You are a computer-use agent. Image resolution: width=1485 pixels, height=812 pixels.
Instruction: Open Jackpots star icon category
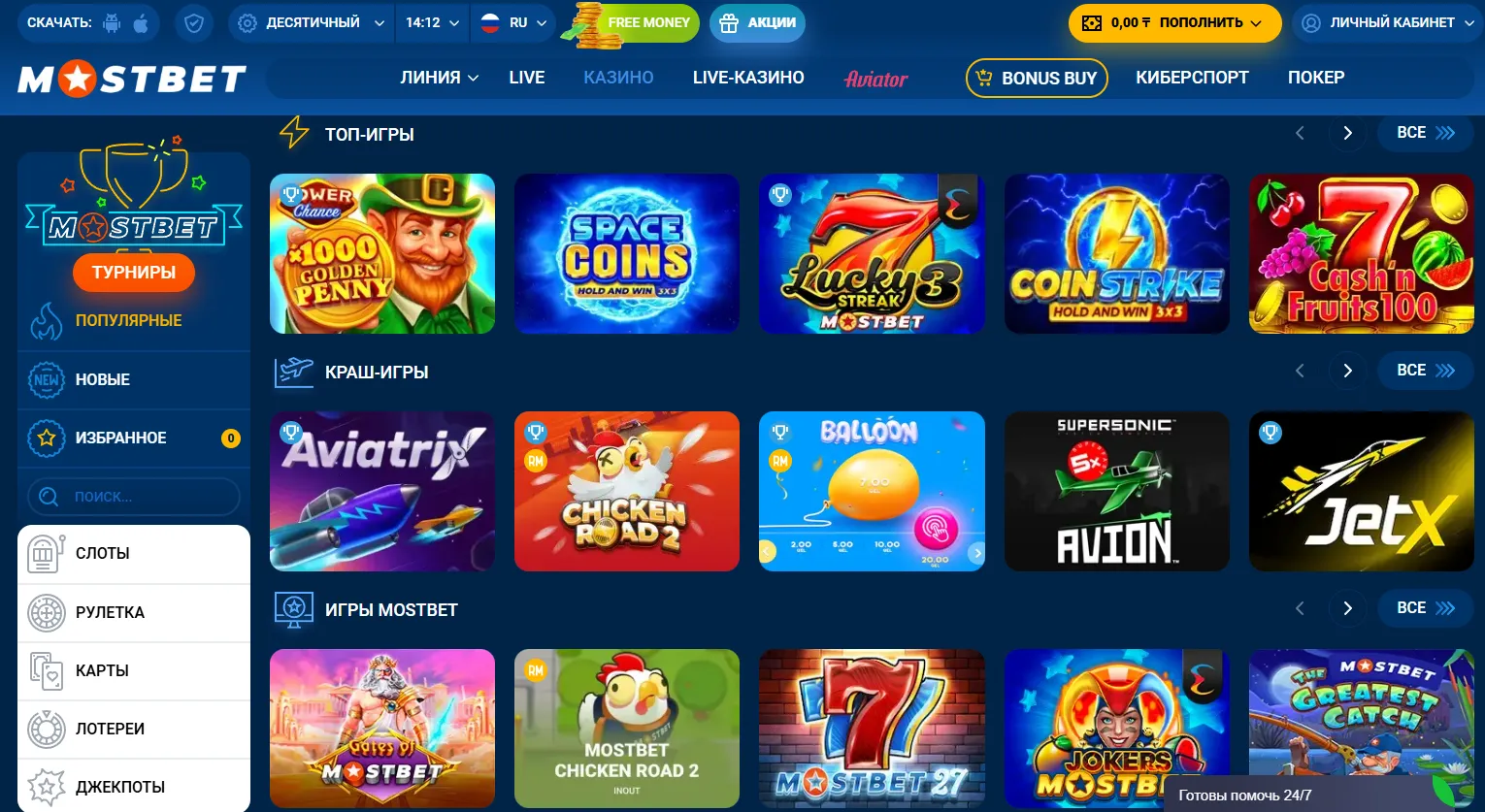[46, 787]
